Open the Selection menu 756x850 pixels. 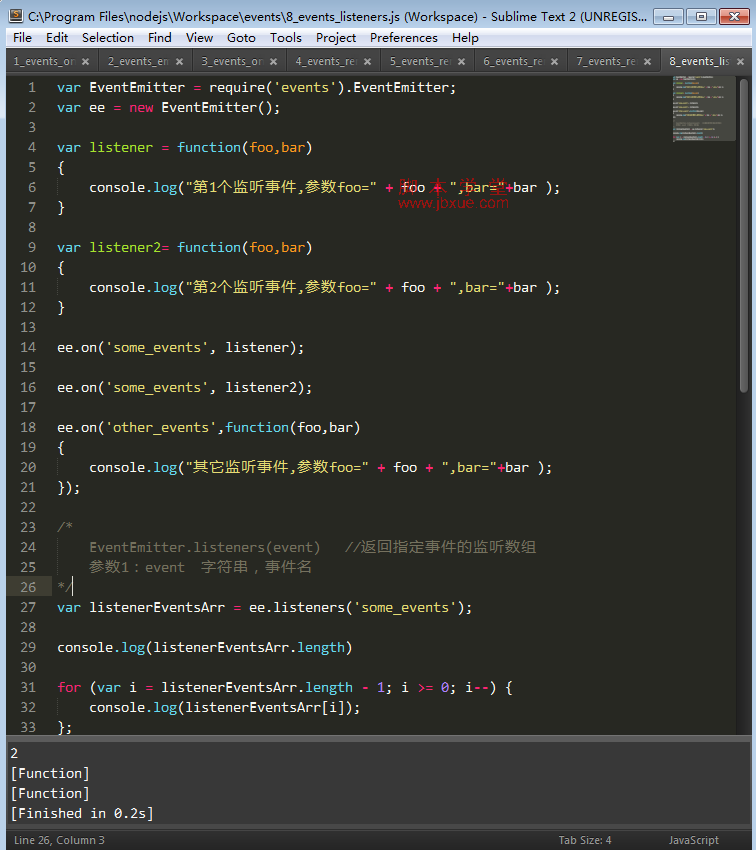[108, 38]
